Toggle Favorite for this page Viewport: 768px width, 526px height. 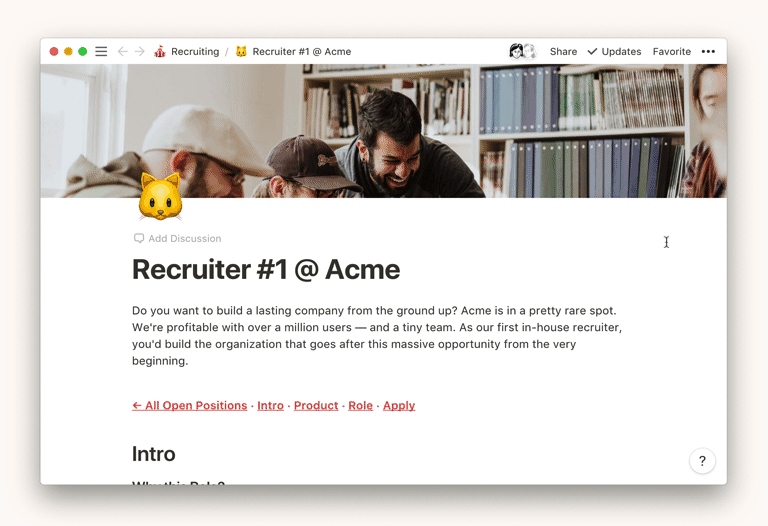click(x=672, y=51)
